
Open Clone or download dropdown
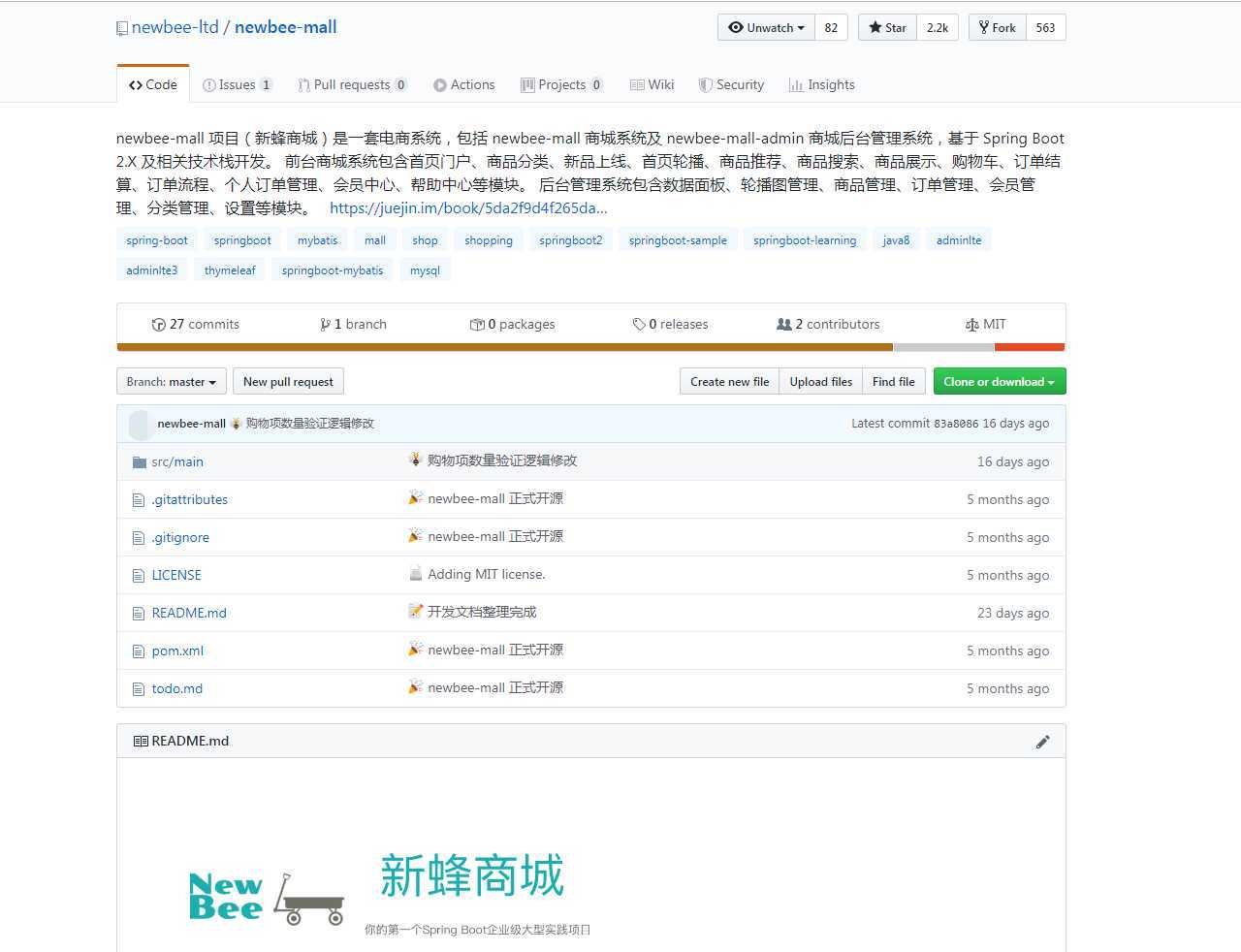tap(1000, 382)
